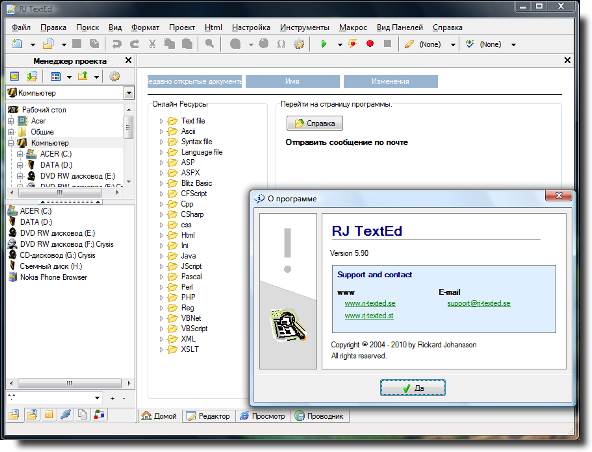This screenshot has width=592, height=452.
Task: Click the Redo toolbar icon
Action: pos(134,44)
